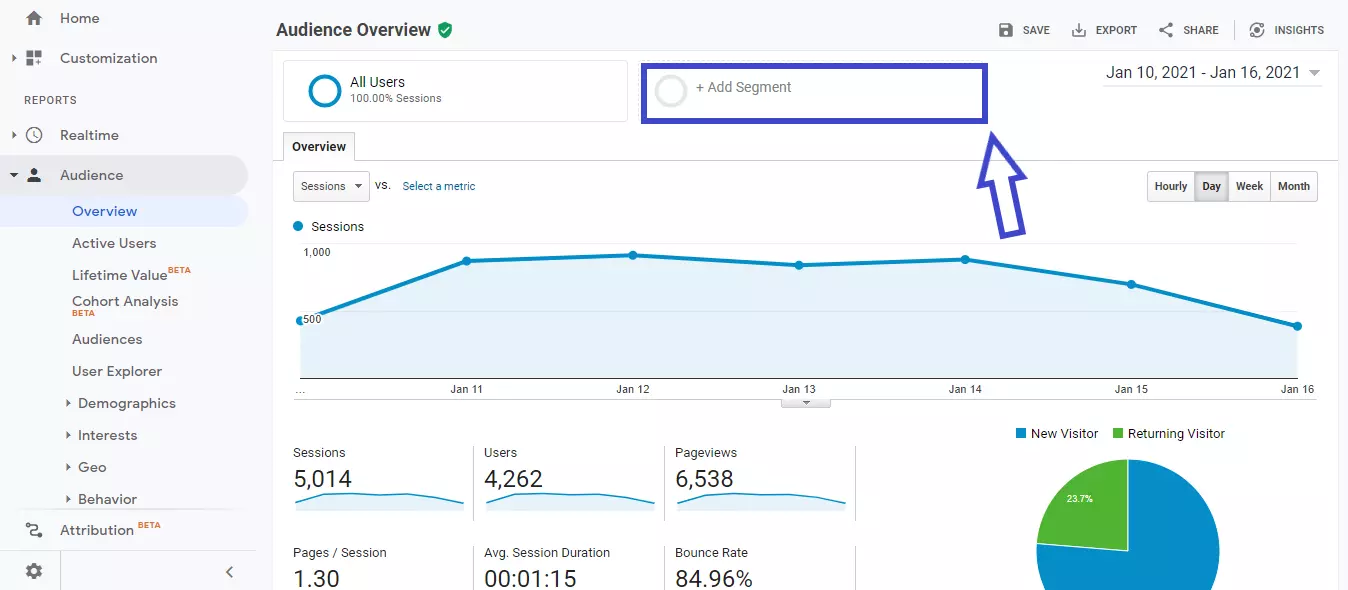Open Admin settings via the gear icon

point(32,570)
